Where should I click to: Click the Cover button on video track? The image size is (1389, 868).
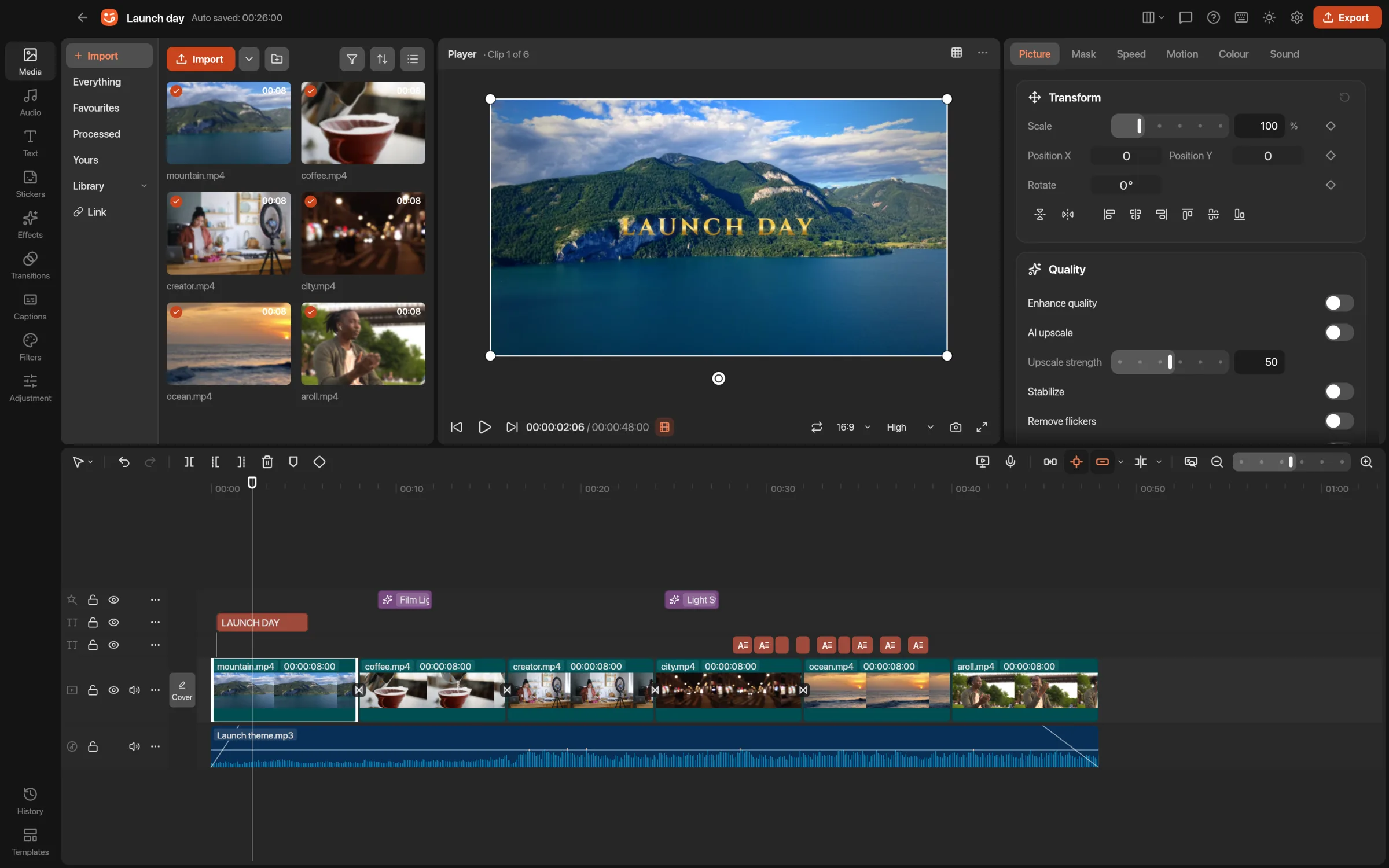tap(182, 690)
